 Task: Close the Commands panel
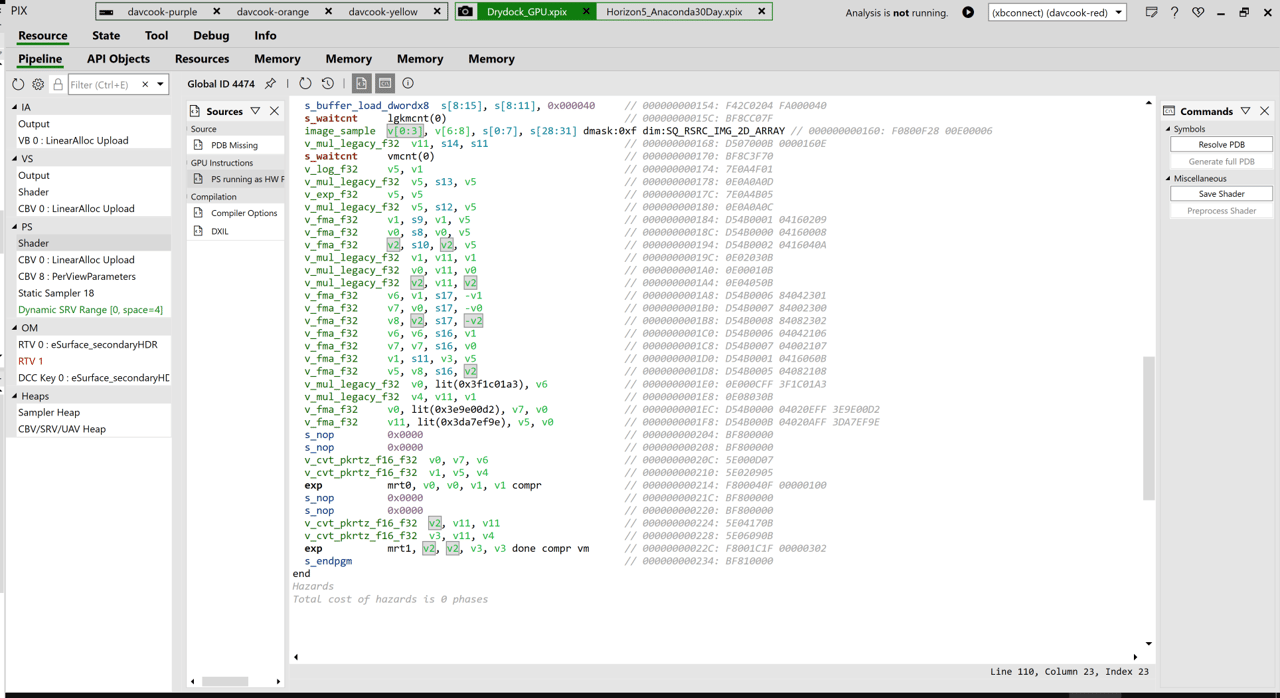1264,111
